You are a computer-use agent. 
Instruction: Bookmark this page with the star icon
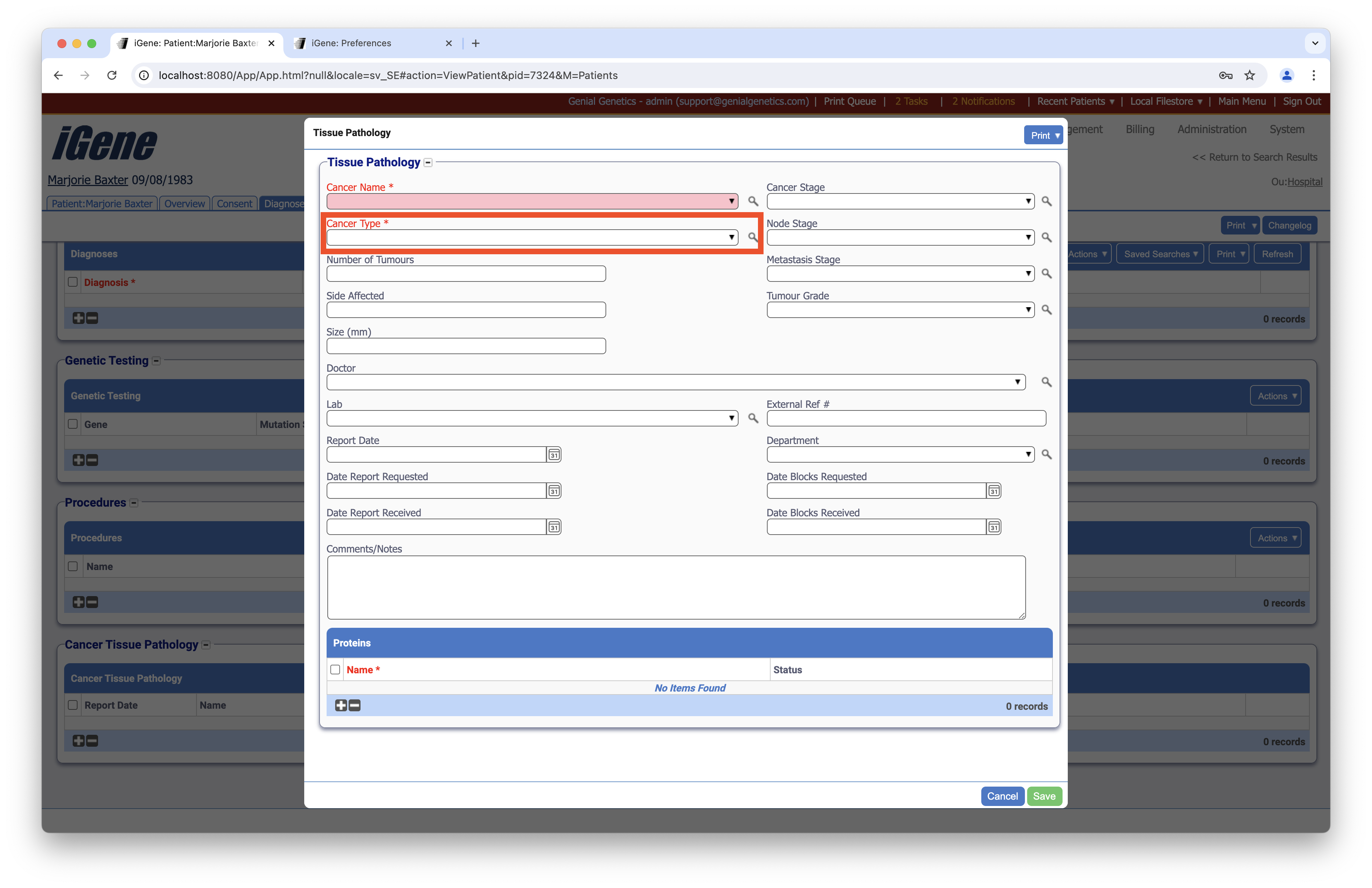pos(1249,75)
